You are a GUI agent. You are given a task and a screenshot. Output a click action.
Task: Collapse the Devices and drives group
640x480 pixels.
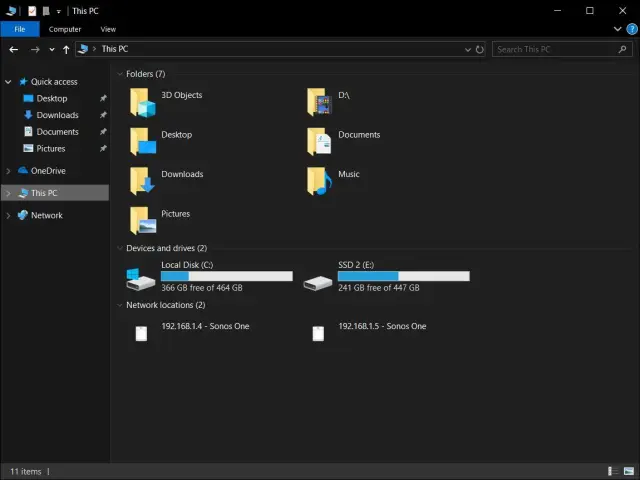click(x=119, y=248)
